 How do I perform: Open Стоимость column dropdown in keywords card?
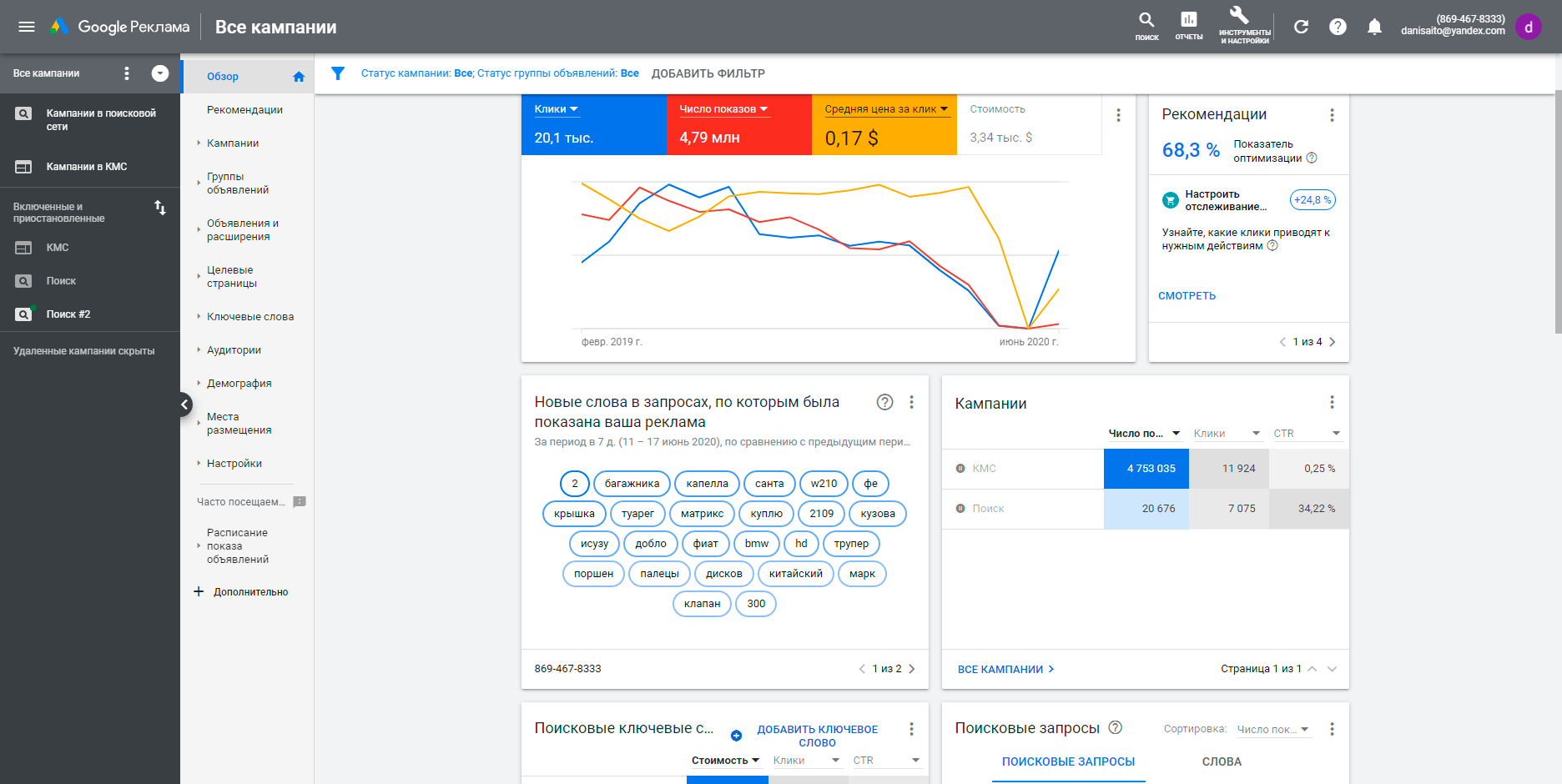(x=725, y=761)
